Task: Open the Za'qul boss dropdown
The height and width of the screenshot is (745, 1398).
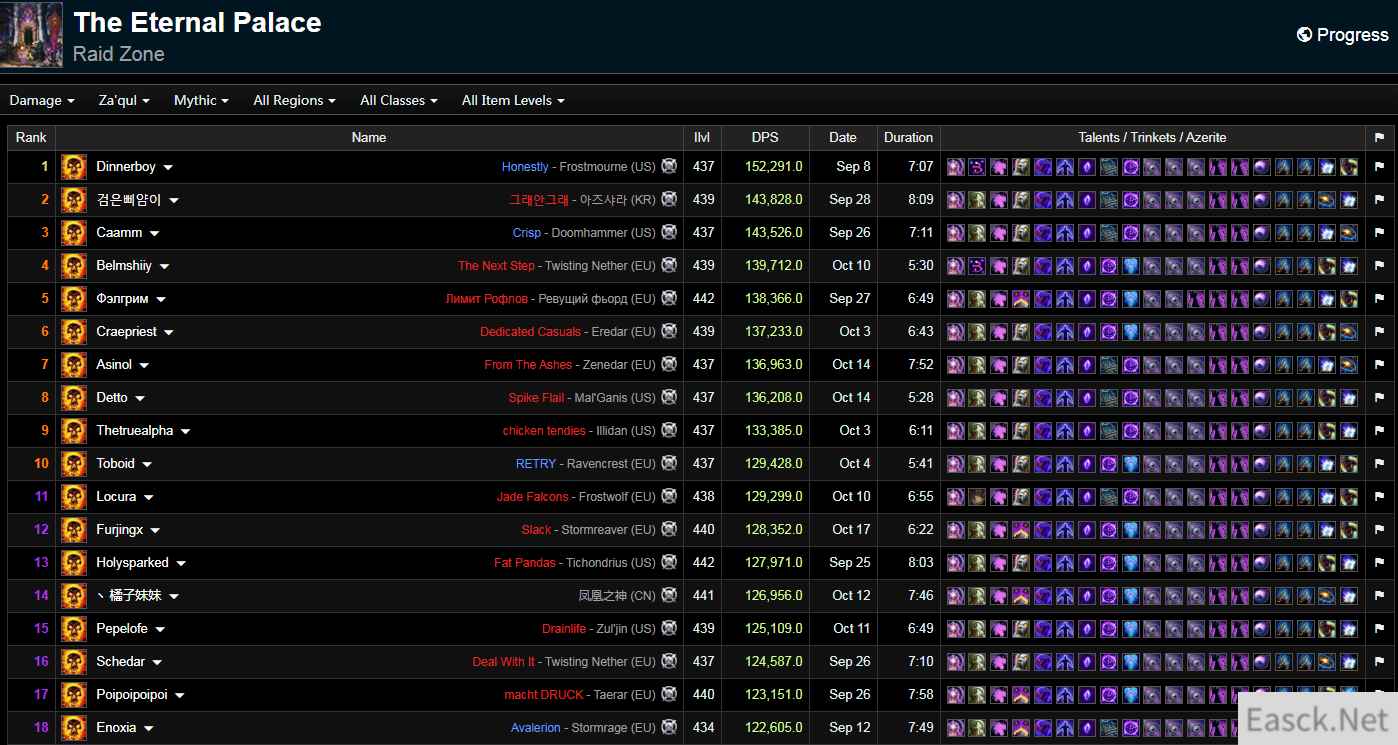Action: point(124,101)
